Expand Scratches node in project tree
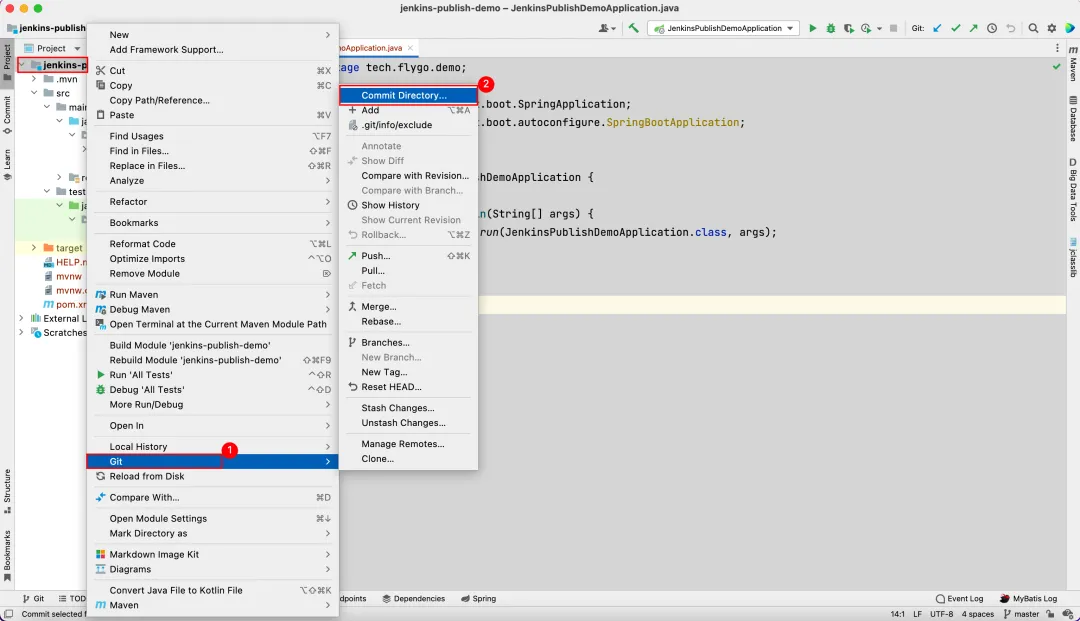Viewport: 1080px width, 621px height. 21,333
